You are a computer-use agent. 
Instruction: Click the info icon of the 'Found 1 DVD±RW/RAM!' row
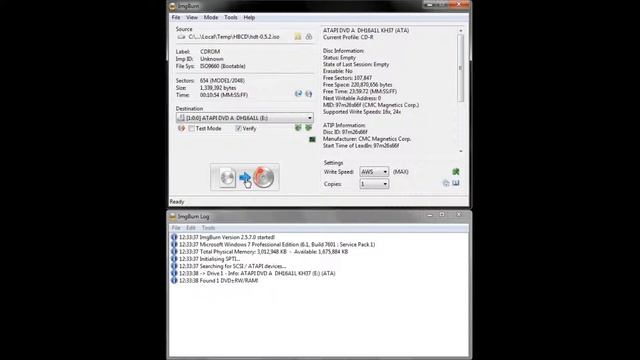click(x=174, y=281)
